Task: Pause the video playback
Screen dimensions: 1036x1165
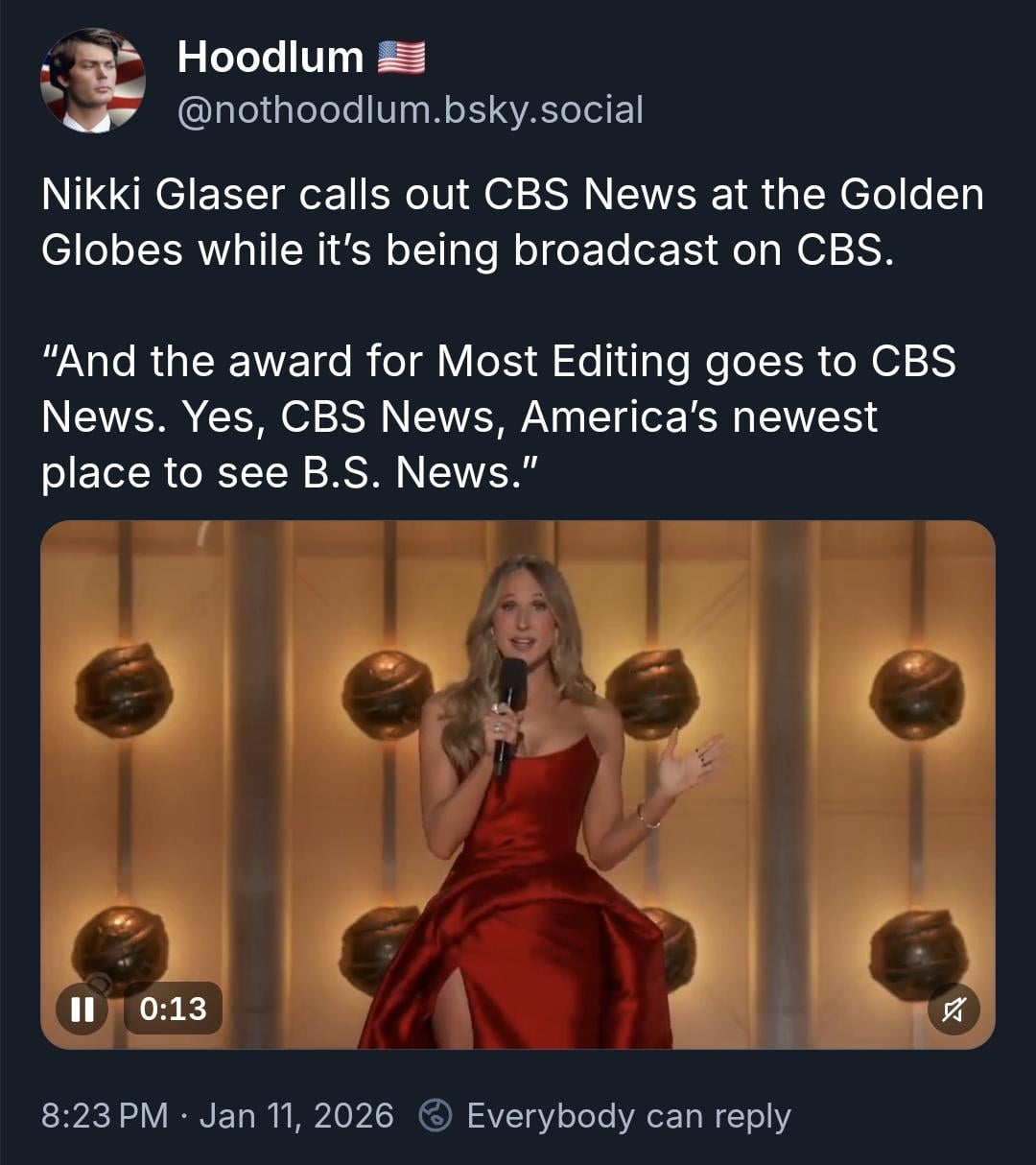Action: tap(82, 1009)
